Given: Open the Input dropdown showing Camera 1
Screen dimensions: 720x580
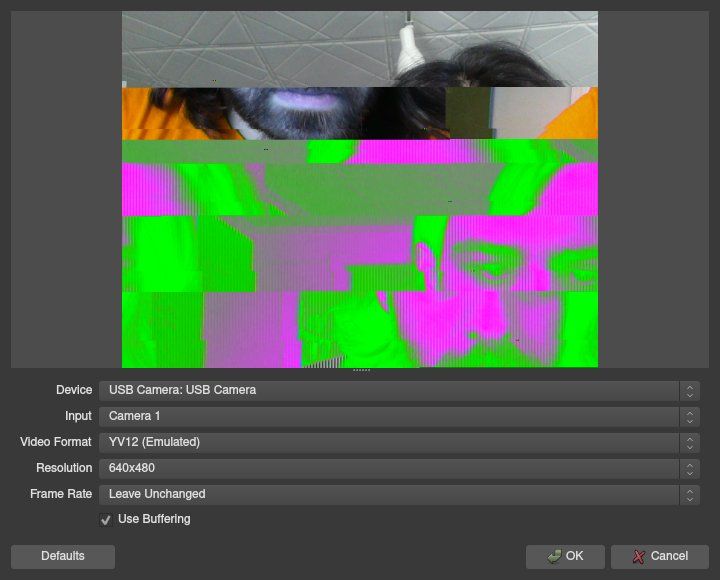Looking at the screenshot, I should [399, 417].
